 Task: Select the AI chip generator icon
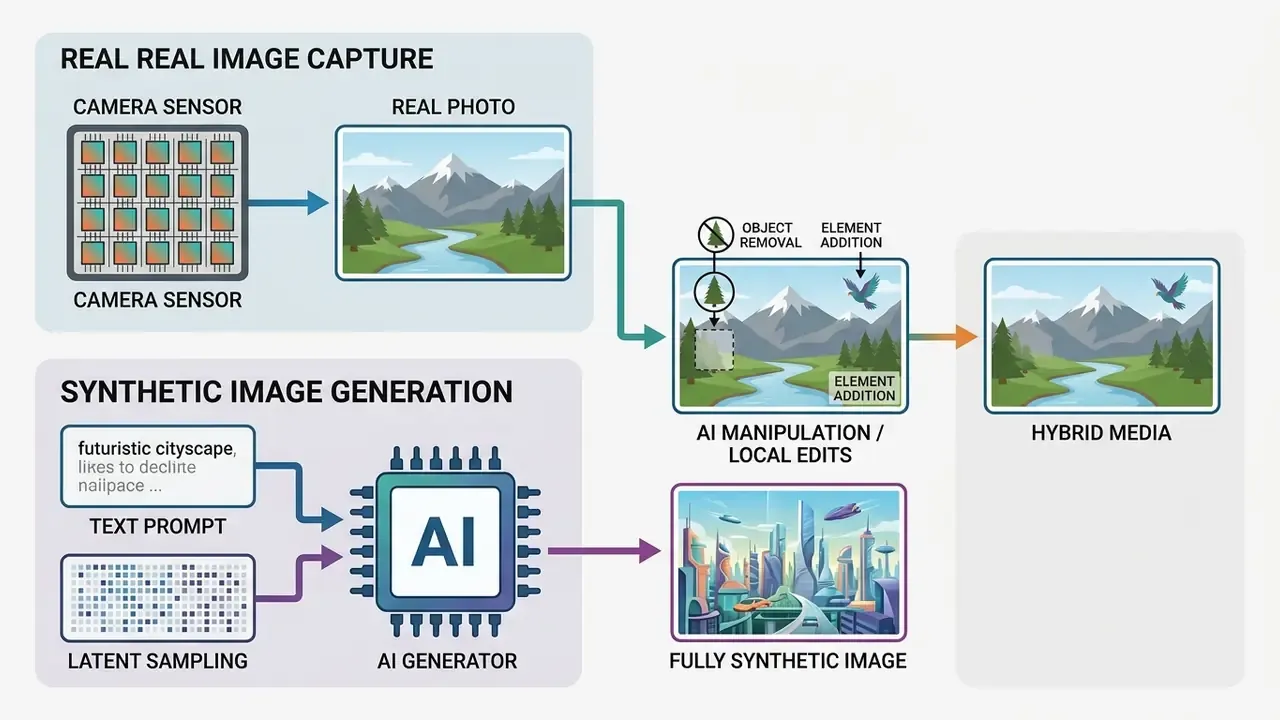coord(443,542)
